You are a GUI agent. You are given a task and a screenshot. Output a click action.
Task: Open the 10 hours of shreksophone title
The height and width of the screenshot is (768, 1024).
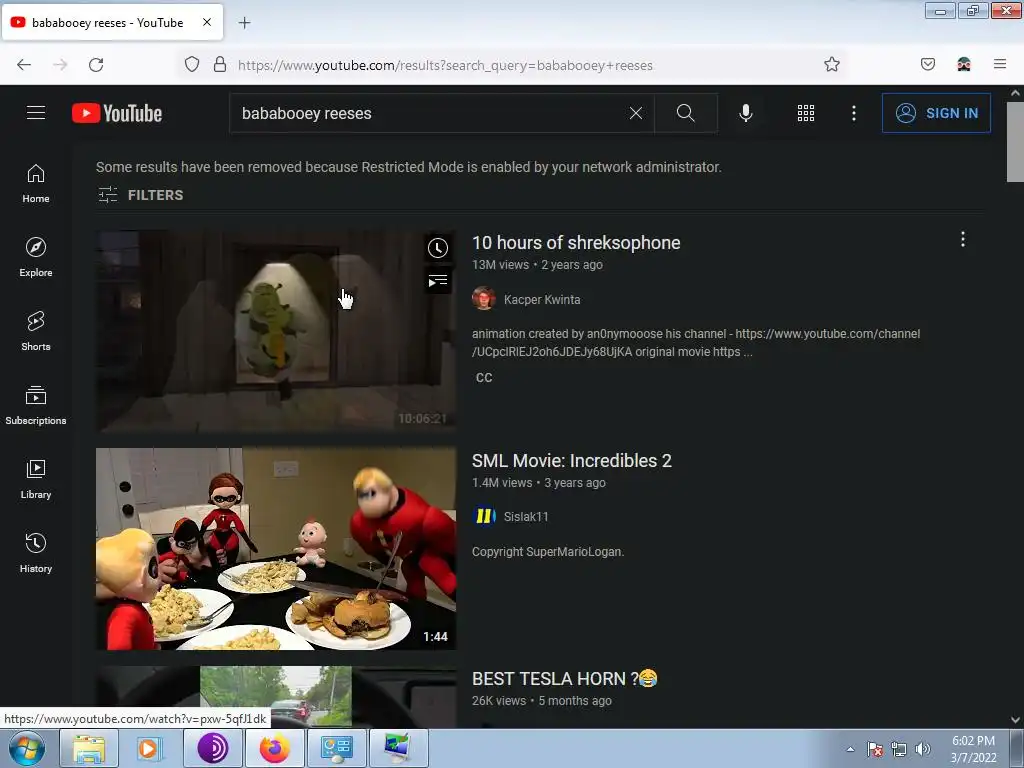(x=576, y=242)
